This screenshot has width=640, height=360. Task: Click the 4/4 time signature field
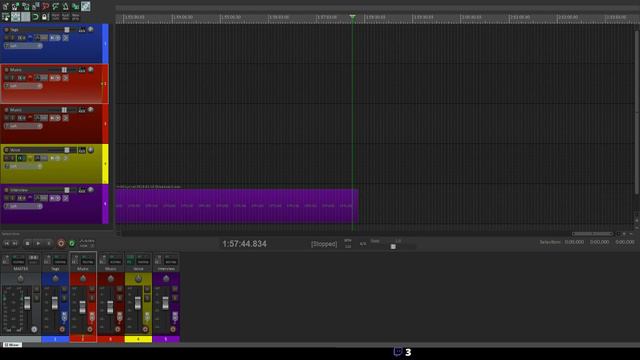tap(362, 244)
